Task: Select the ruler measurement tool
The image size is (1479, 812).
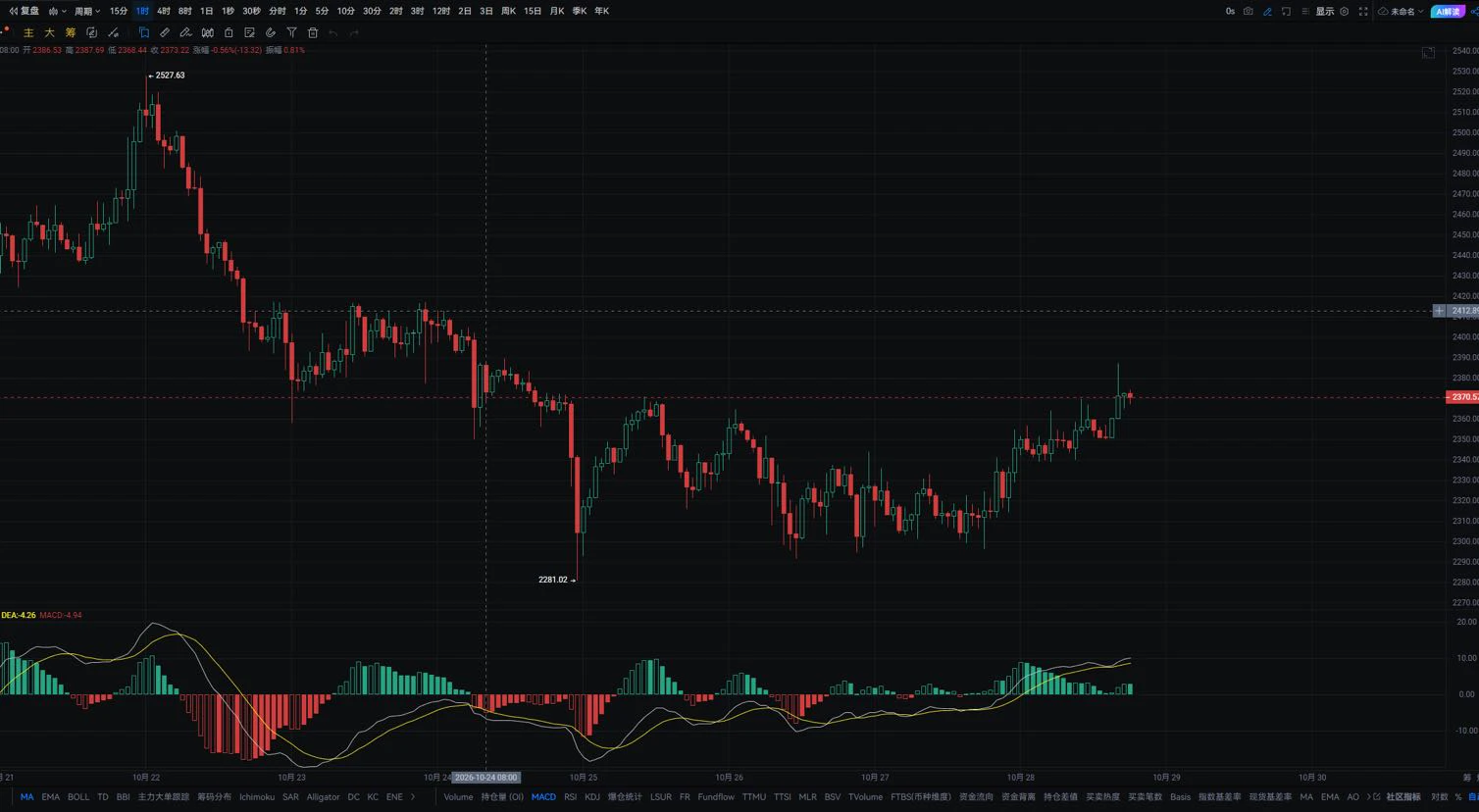Action: click(x=165, y=32)
